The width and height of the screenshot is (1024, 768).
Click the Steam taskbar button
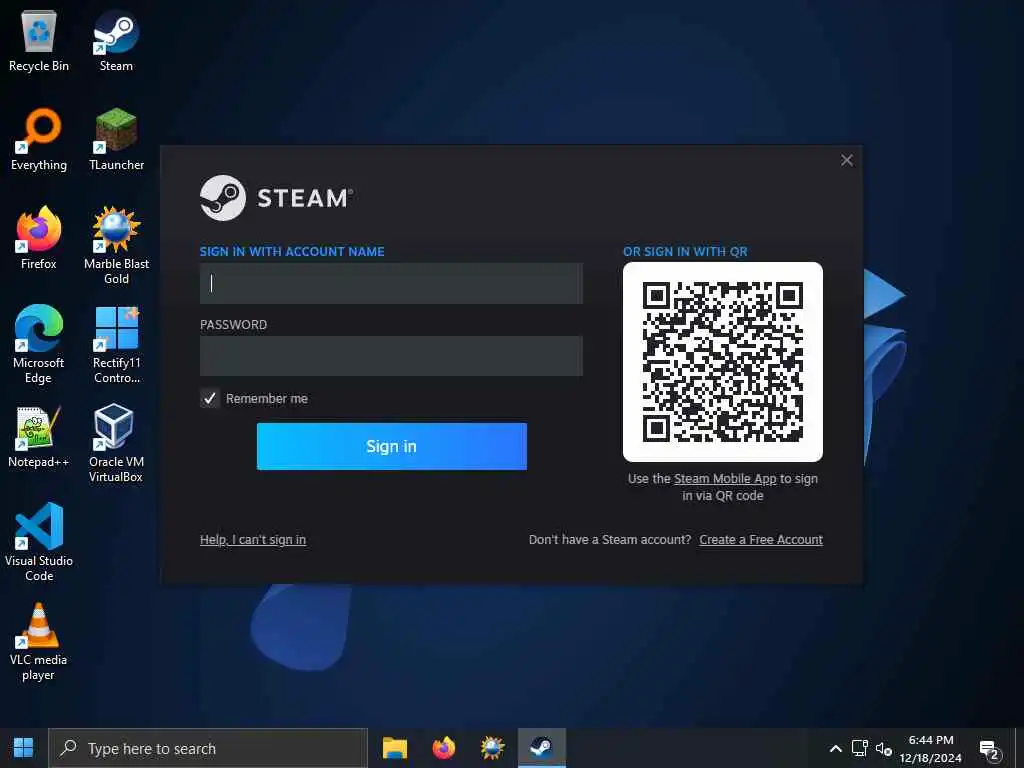point(541,748)
